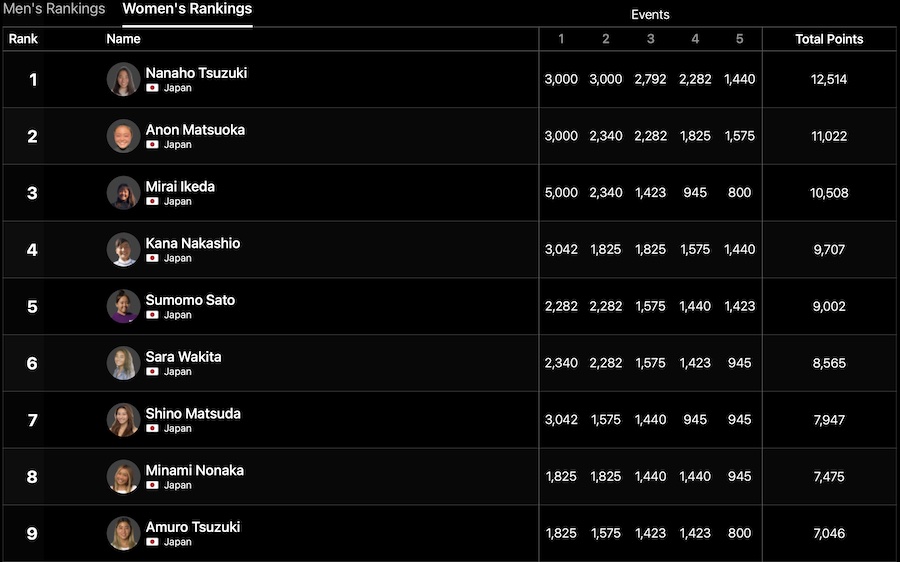This screenshot has height=562, width=900.
Task: Select Sumomo Sato's avatar image
Action: [x=123, y=306]
